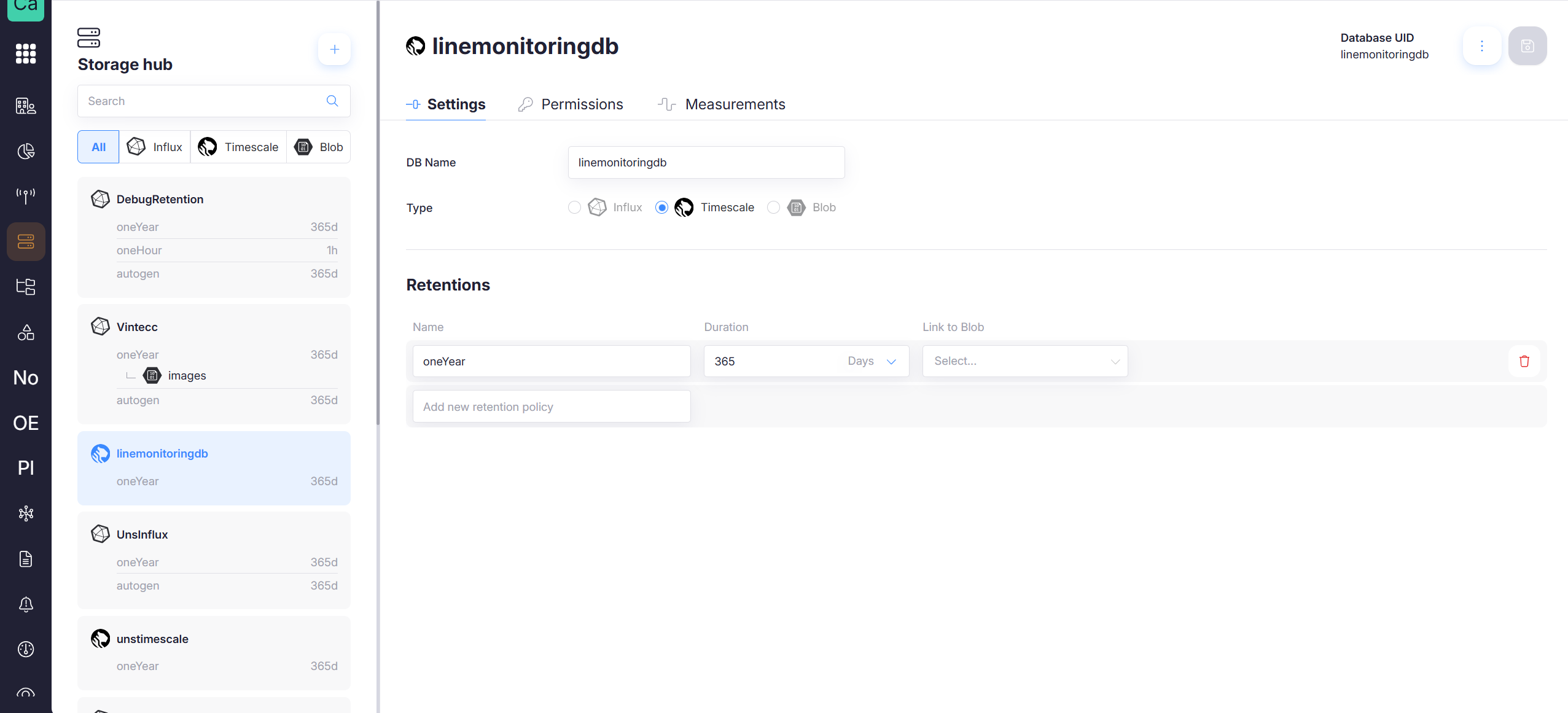The image size is (1568, 713).
Task: Open the Days duration unit dropdown
Action: [872, 361]
